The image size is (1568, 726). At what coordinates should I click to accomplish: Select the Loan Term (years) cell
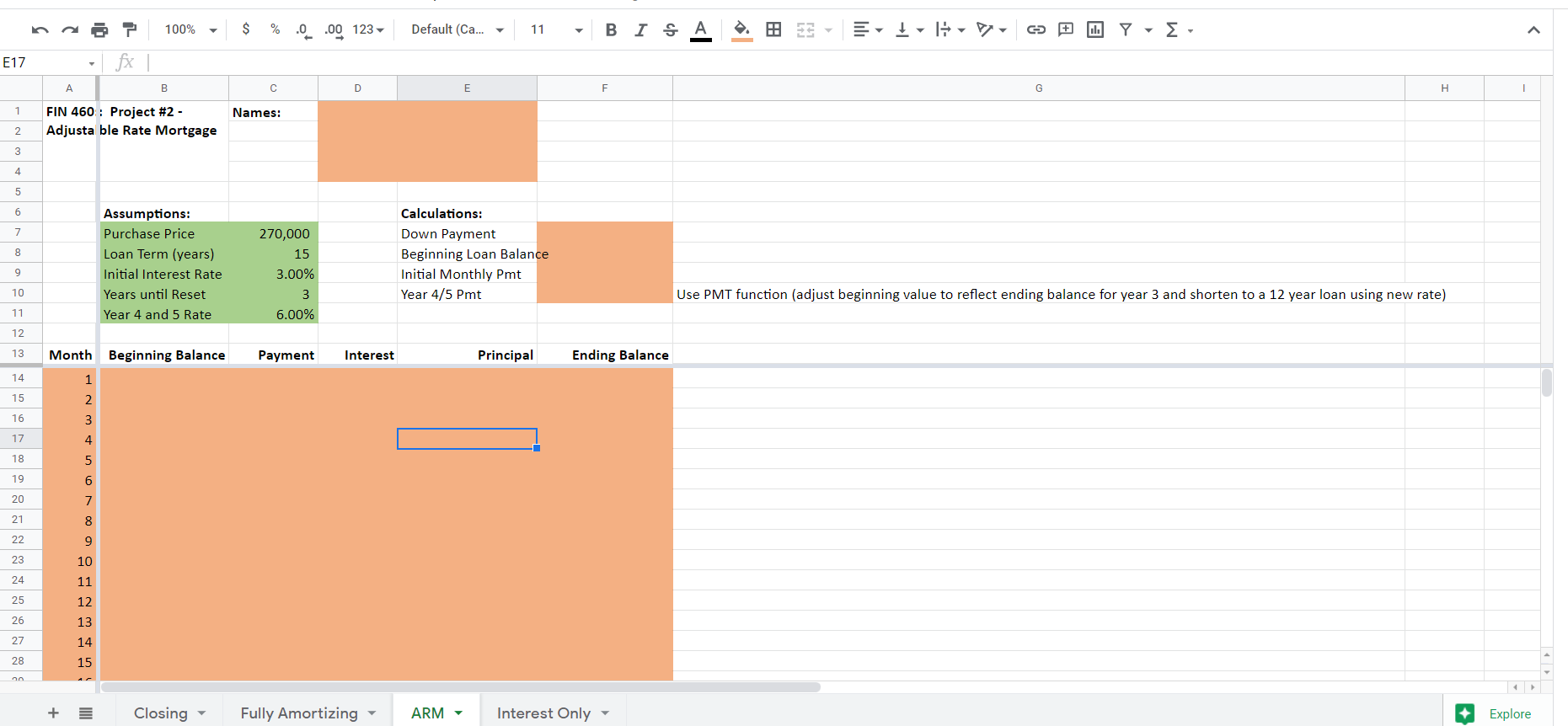coord(164,254)
